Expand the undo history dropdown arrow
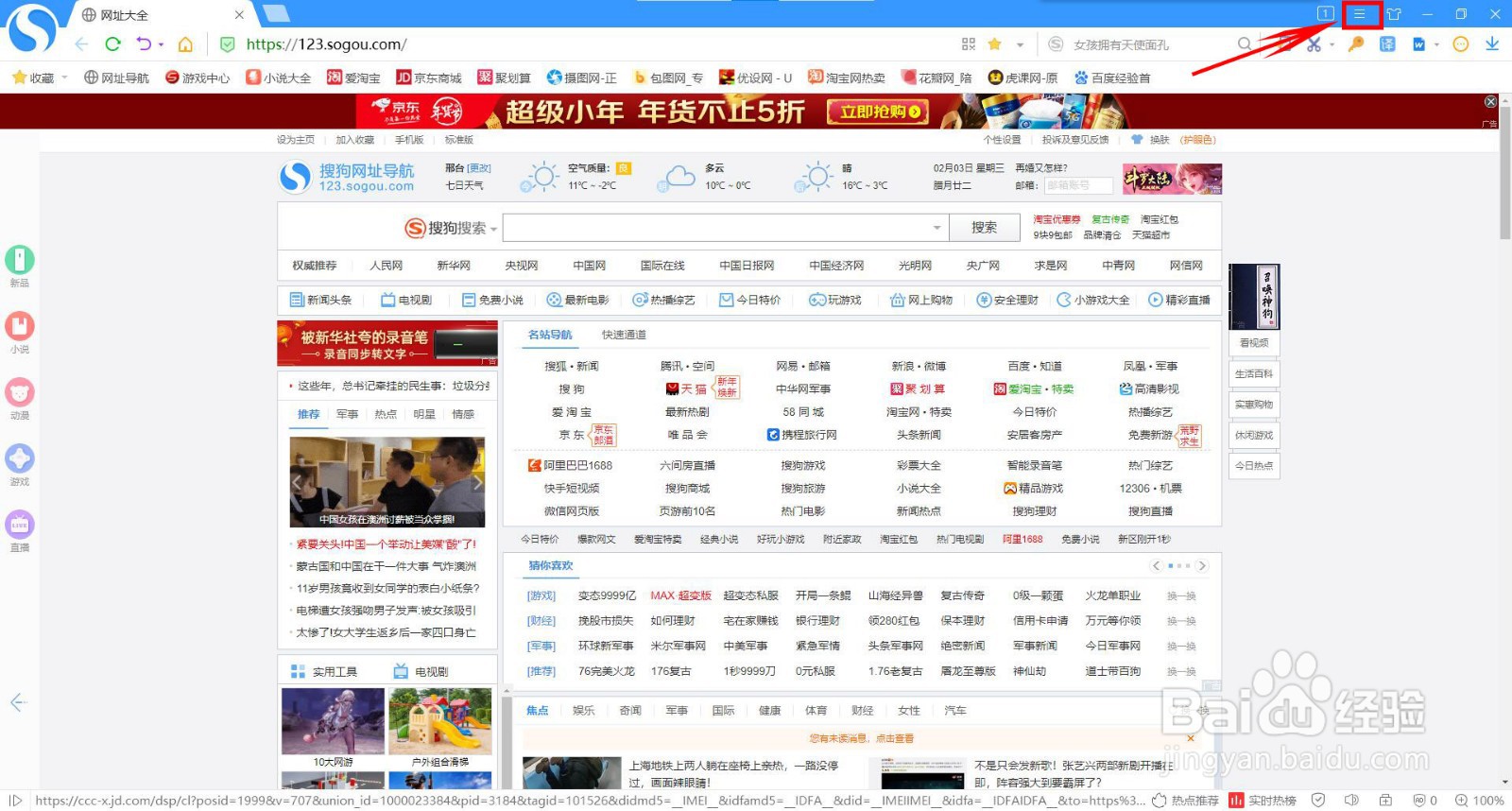This screenshot has width=1512, height=811. click(x=162, y=44)
